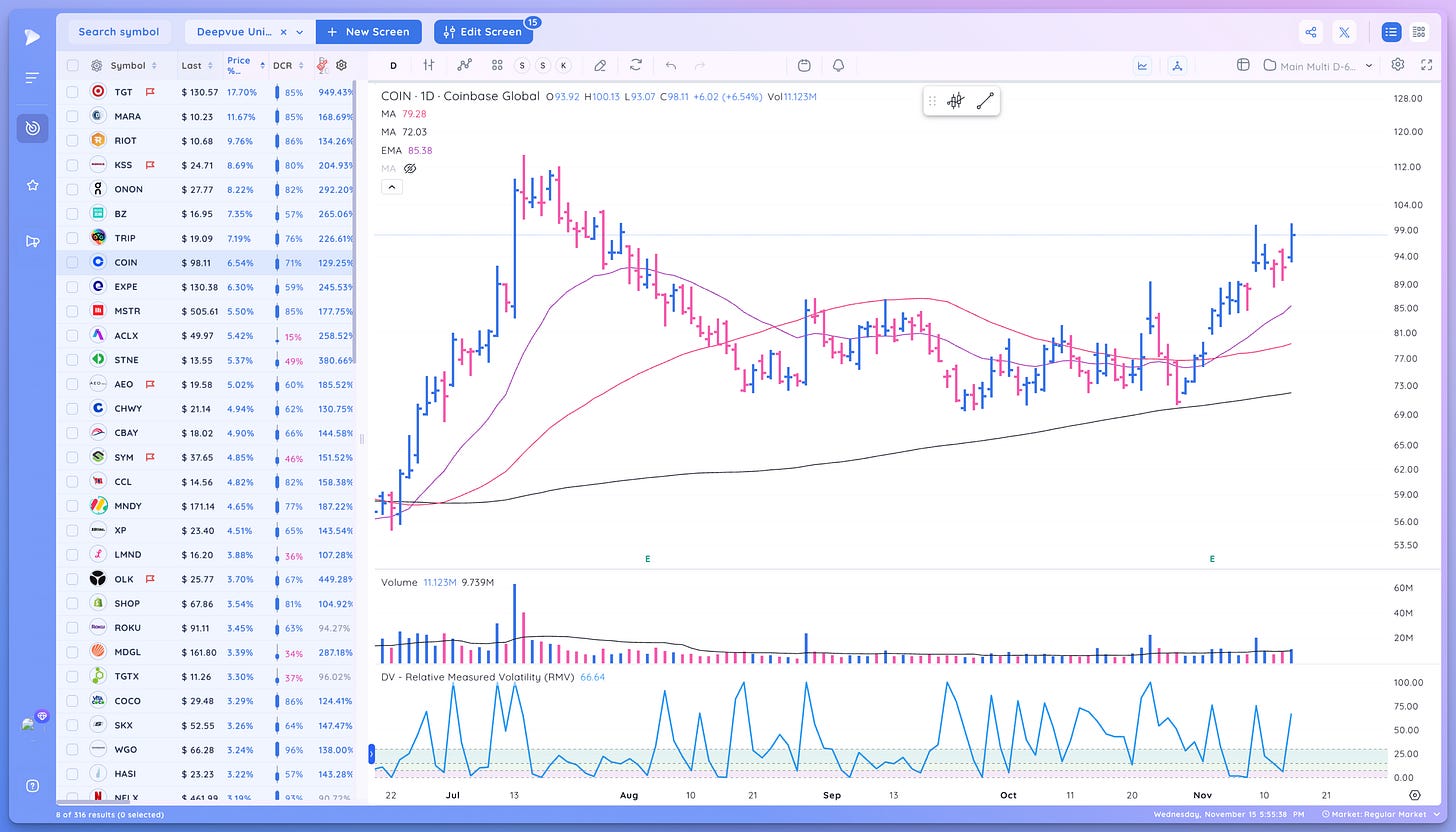This screenshot has height=832, width=1456.
Task: Open the templates four-squares icon
Action: click(497, 65)
